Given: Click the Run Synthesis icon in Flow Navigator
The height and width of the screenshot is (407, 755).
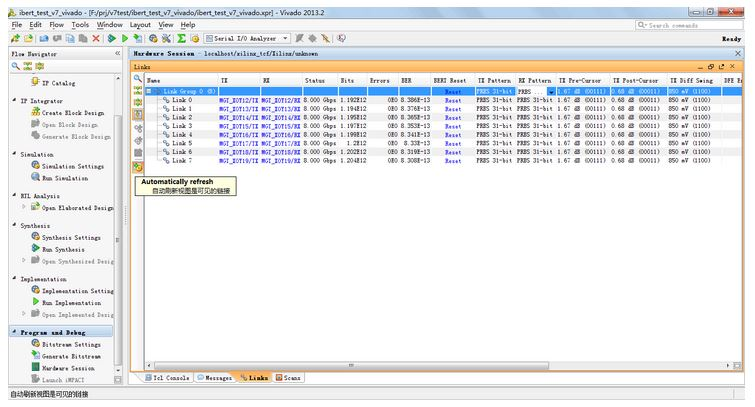Looking at the screenshot, I should (x=35, y=249).
